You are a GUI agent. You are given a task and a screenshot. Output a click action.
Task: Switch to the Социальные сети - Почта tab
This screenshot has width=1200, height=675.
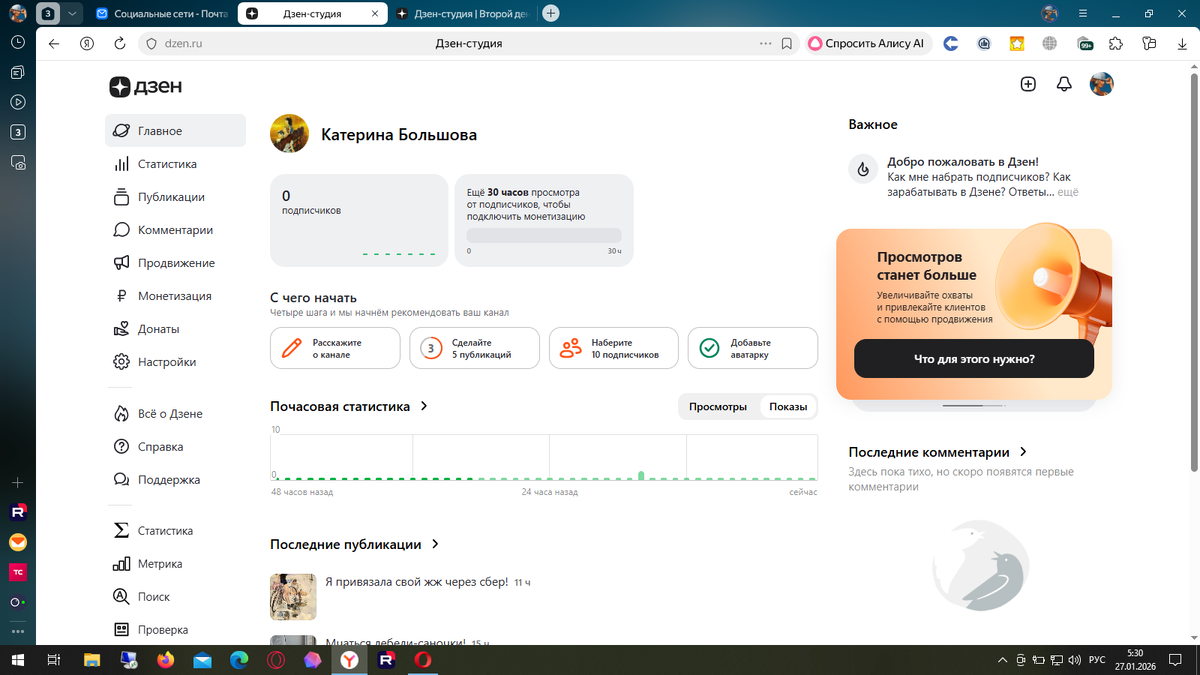[x=164, y=14]
